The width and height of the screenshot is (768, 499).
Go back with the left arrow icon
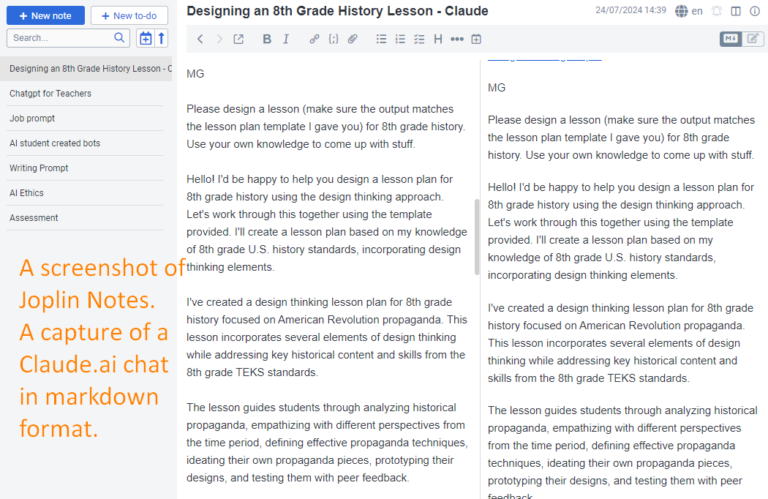pos(200,39)
